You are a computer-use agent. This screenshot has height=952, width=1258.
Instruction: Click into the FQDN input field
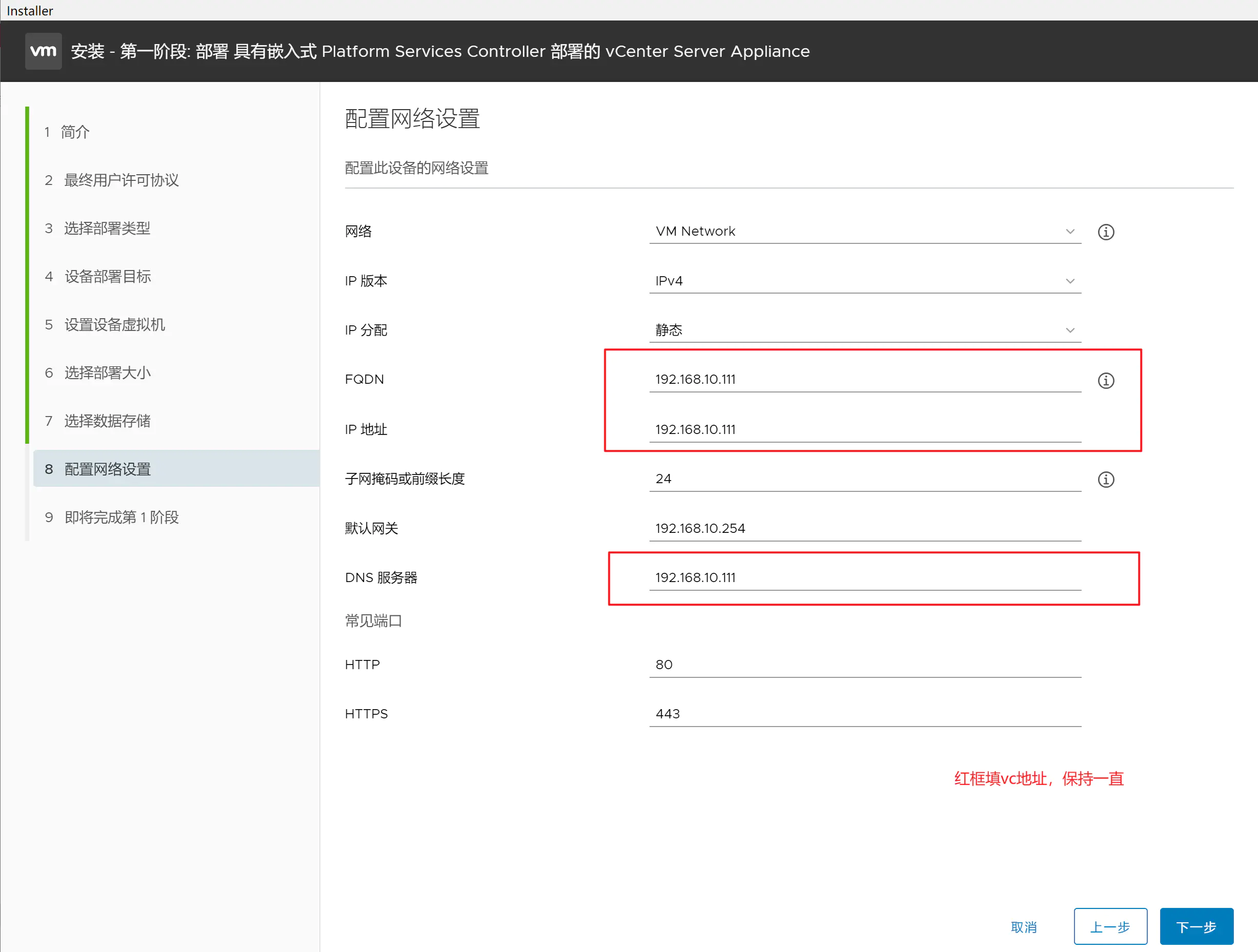click(865, 379)
